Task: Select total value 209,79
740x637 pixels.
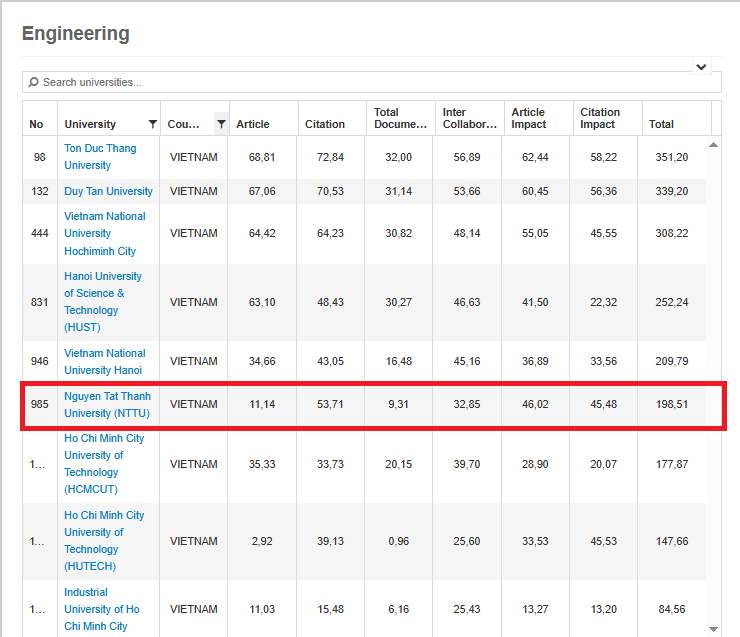Action: [x=672, y=361]
